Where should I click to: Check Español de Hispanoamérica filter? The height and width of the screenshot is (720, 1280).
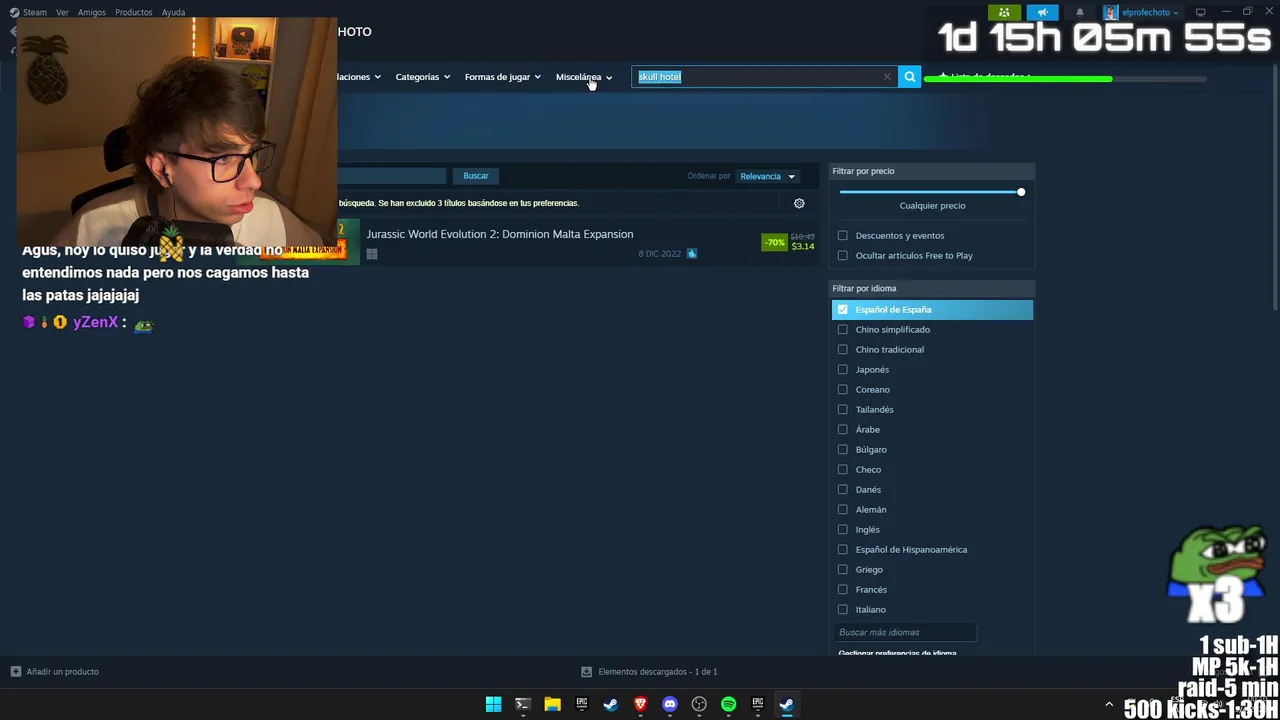tap(843, 550)
